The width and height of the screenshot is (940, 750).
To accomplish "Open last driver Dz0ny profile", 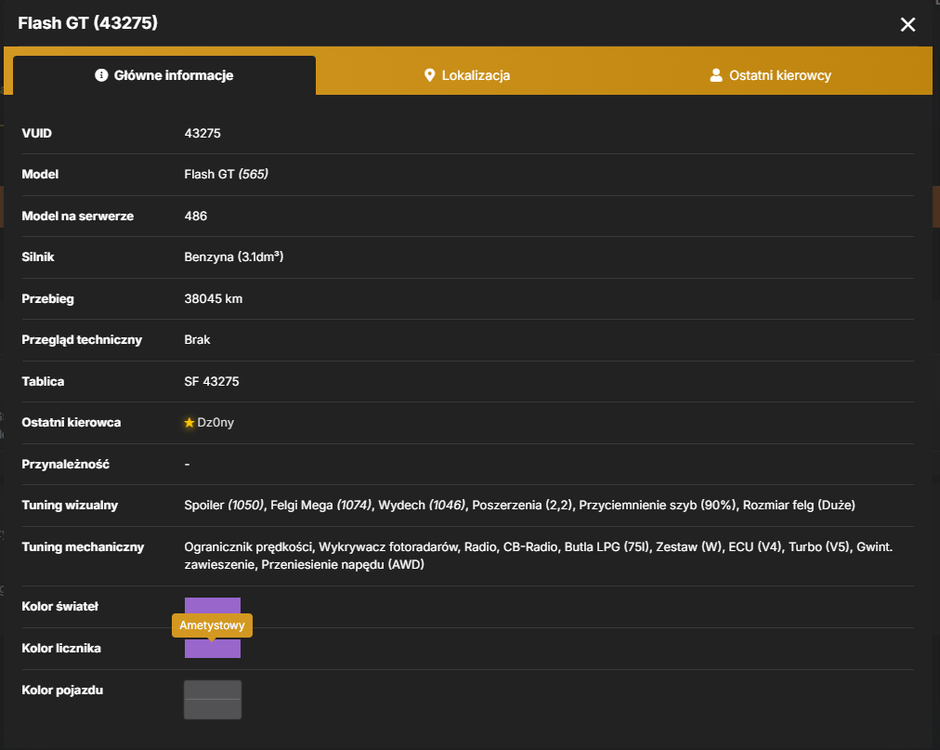I will coord(215,423).
